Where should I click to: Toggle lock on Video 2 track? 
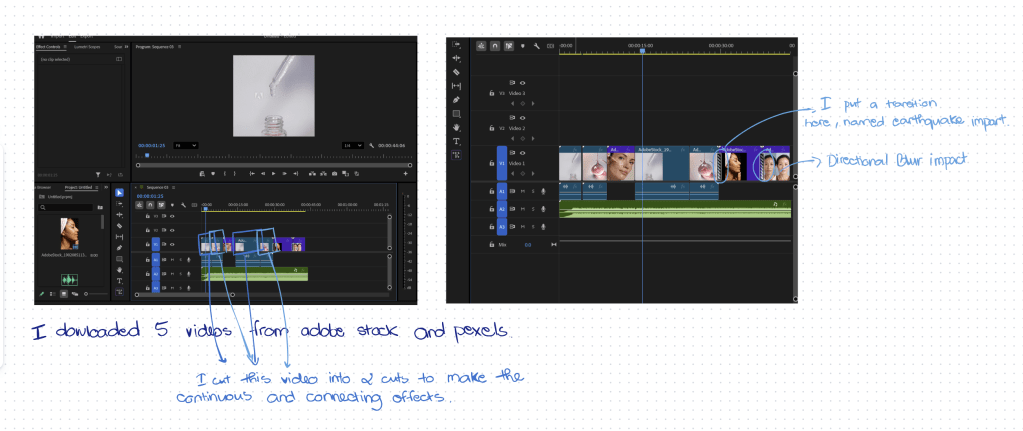coord(491,128)
